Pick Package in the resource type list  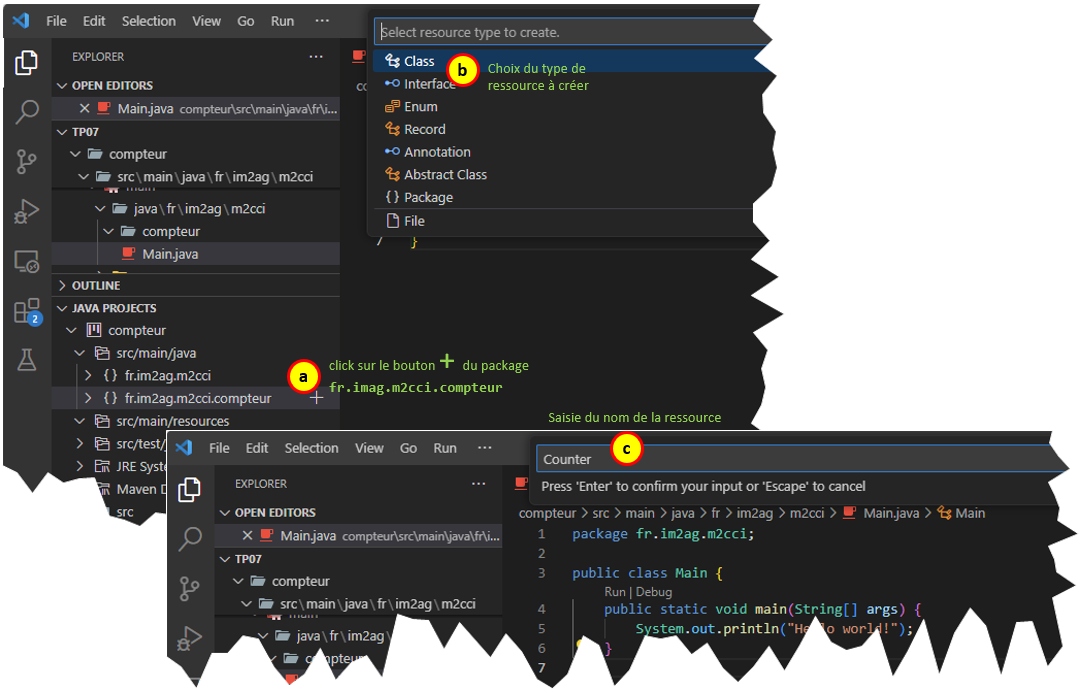tap(428, 197)
